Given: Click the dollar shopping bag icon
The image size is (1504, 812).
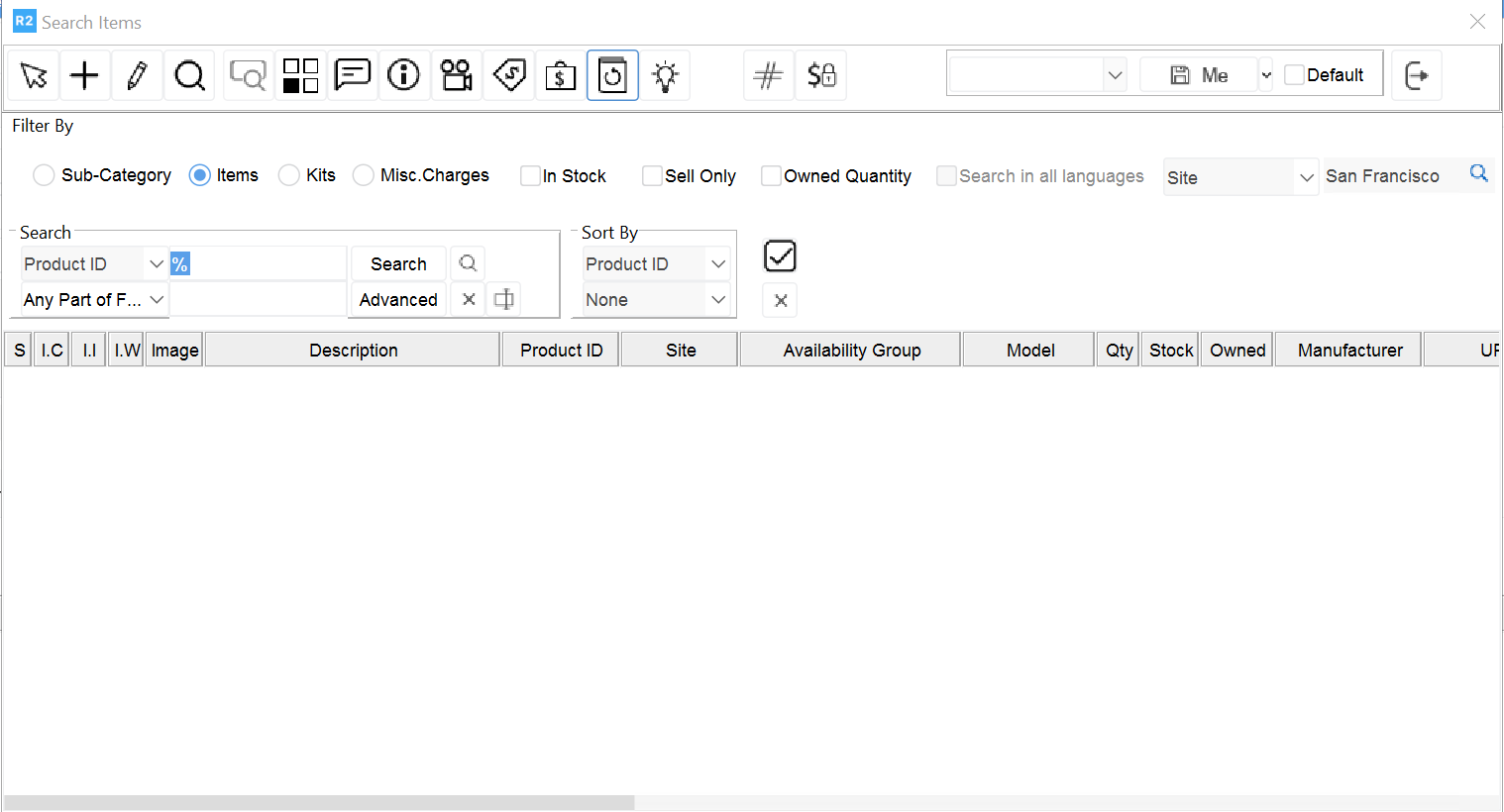Looking at the screenshot, I should click(561, 75).
